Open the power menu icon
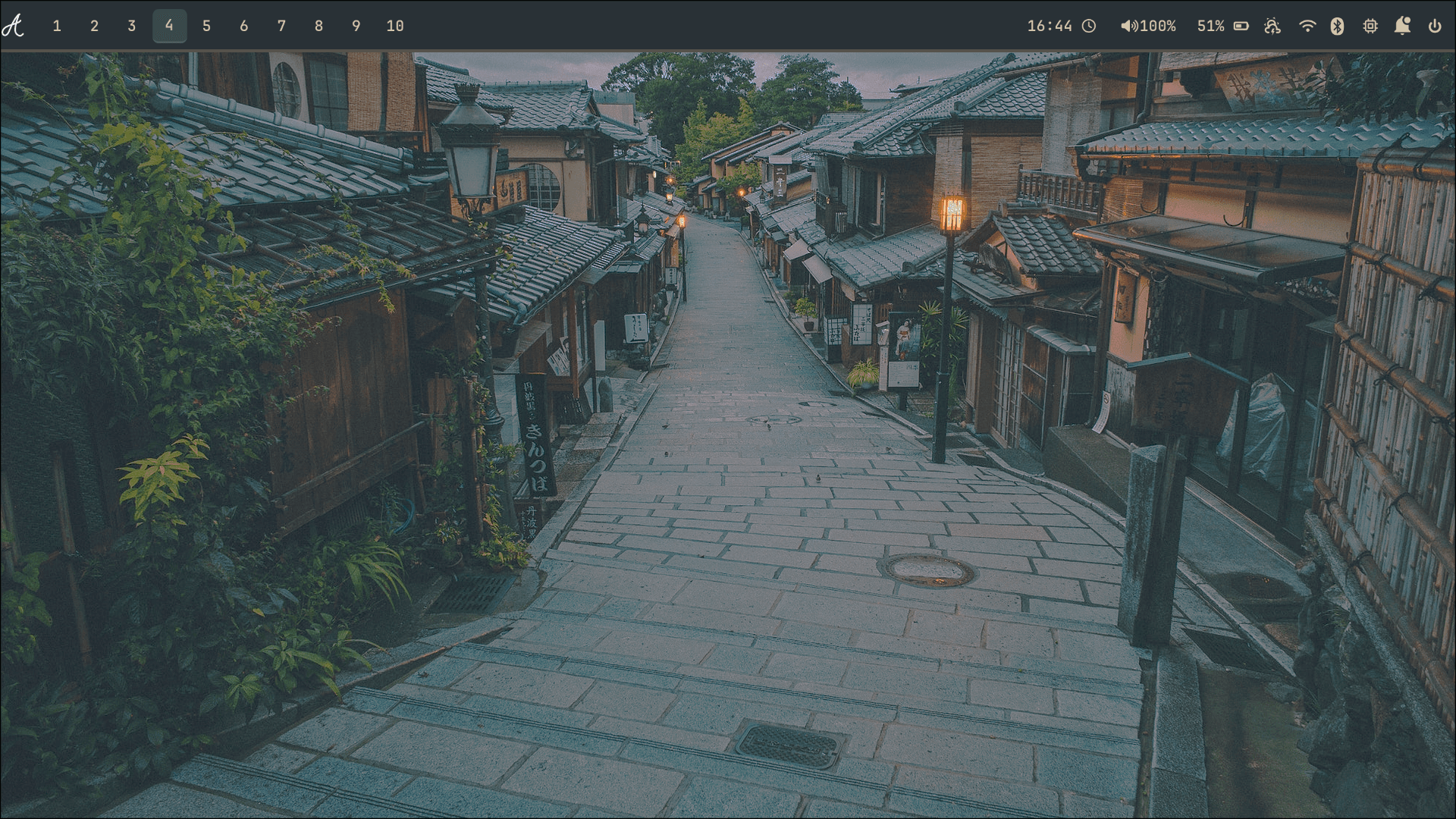1456x819 pixels. [1435, 26]
